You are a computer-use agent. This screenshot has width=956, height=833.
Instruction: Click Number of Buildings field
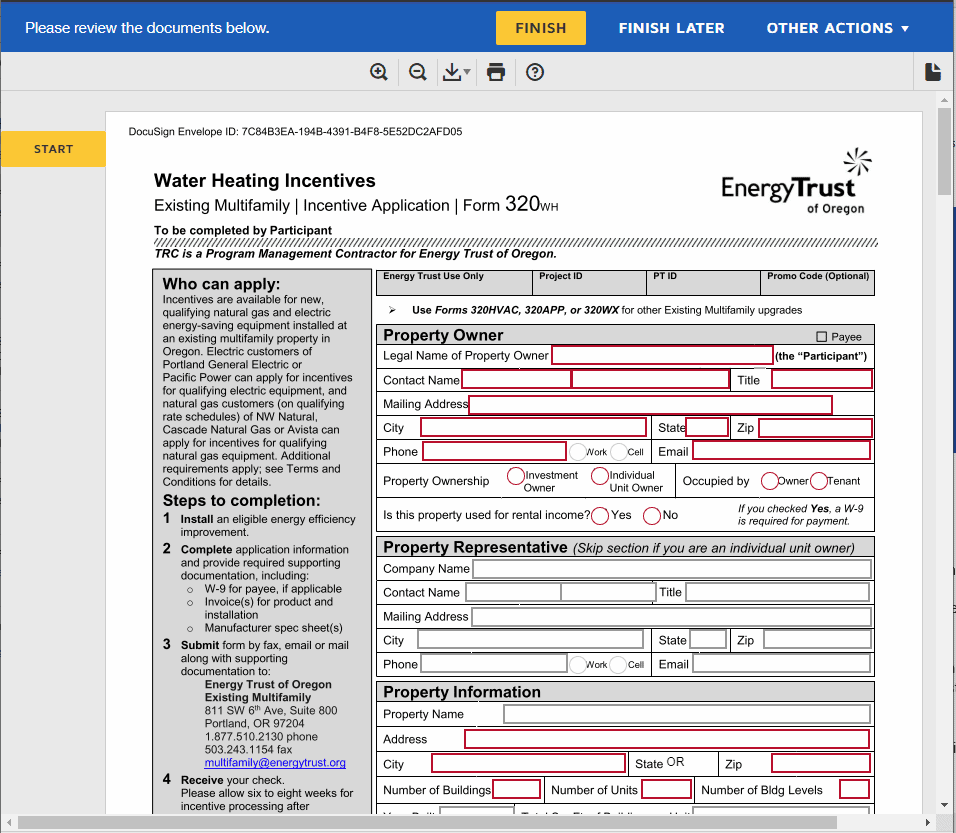click(x=516, y=789)
